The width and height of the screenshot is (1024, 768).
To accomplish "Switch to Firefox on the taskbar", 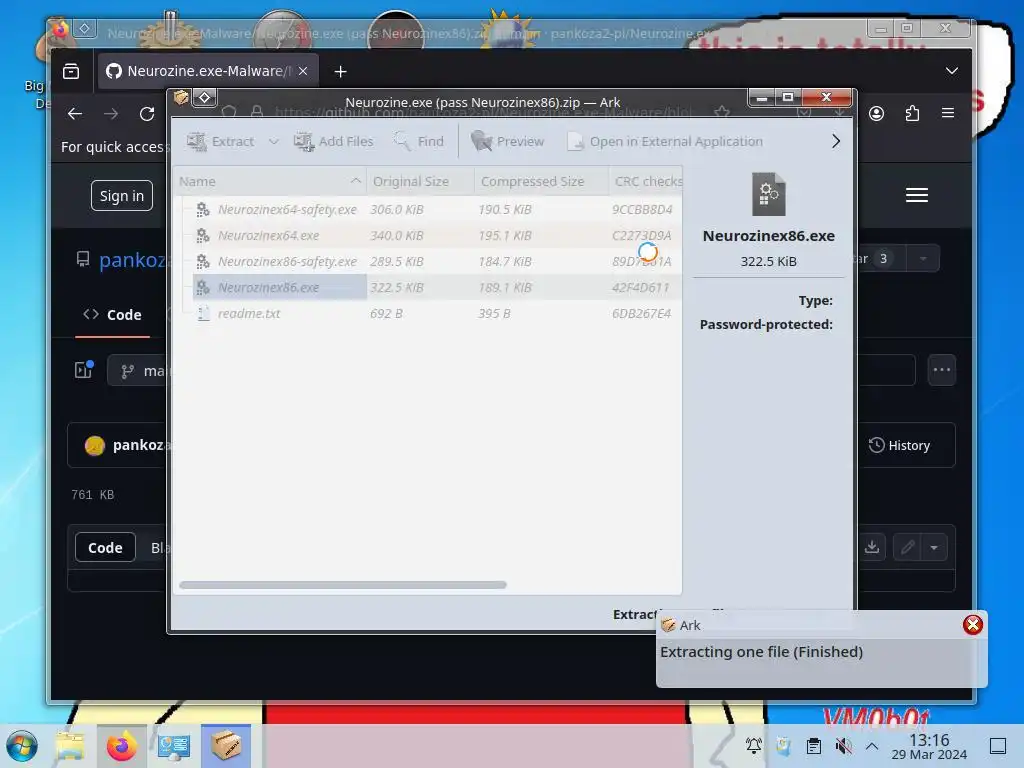I will coord(122,745).
